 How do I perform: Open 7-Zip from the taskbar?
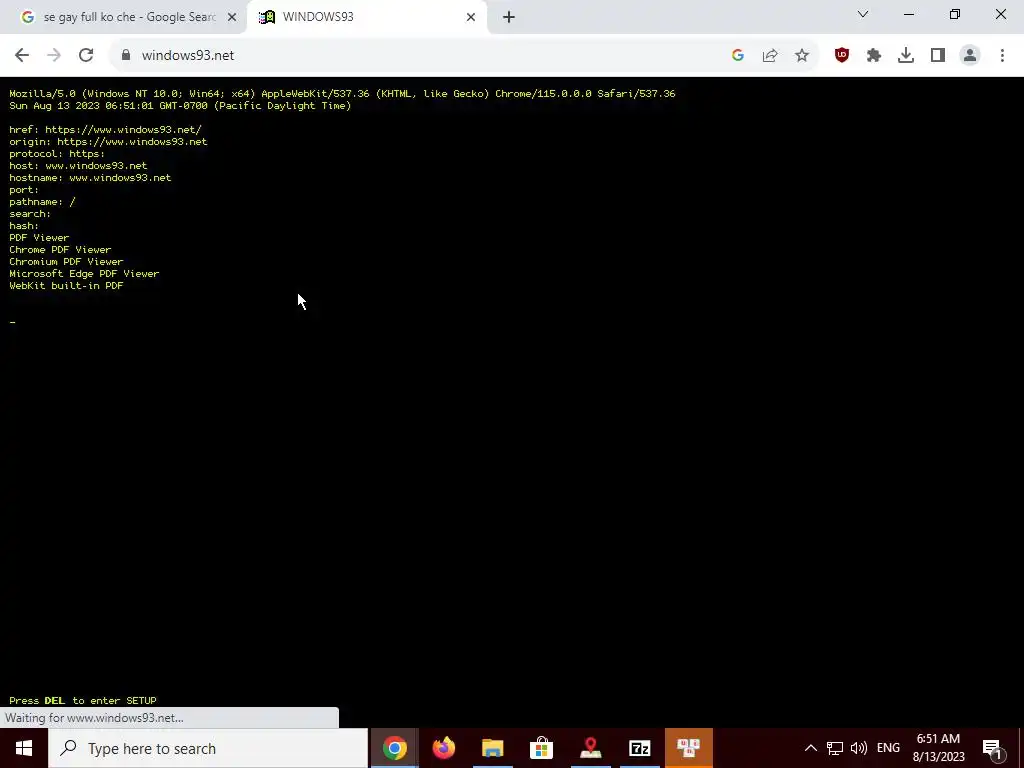(639, 748)
